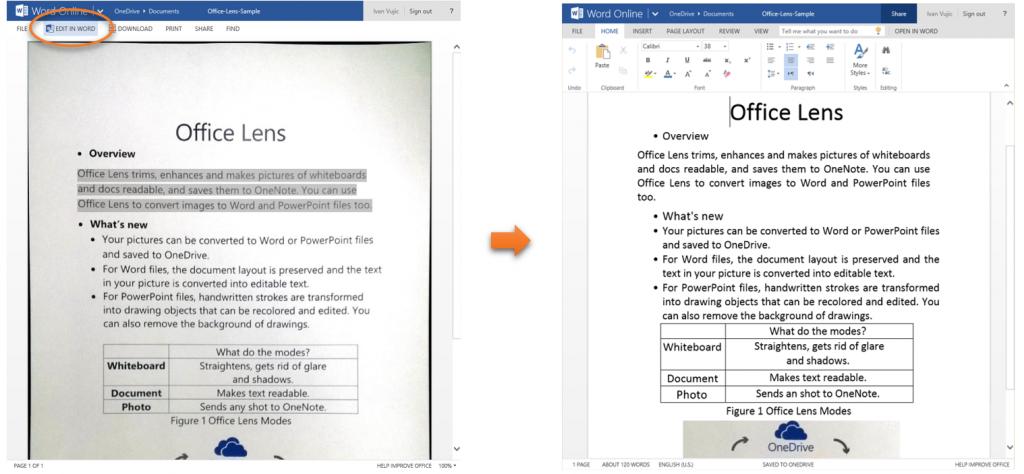This screenshot has width=1024, height=474.
Task: Toggle Center paragraph alignment
Action: (791, 60)
